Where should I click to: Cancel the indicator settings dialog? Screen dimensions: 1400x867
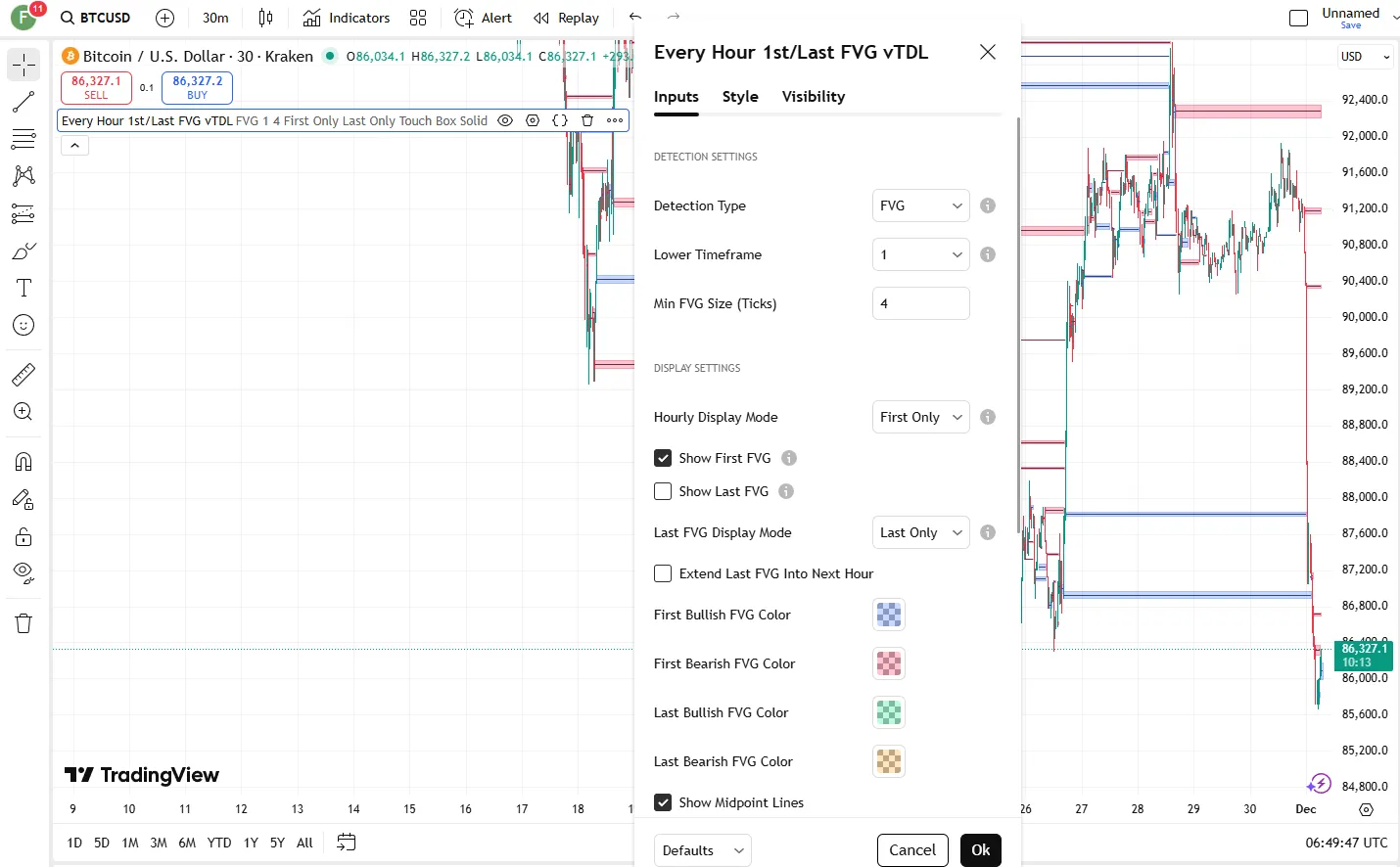912,850
